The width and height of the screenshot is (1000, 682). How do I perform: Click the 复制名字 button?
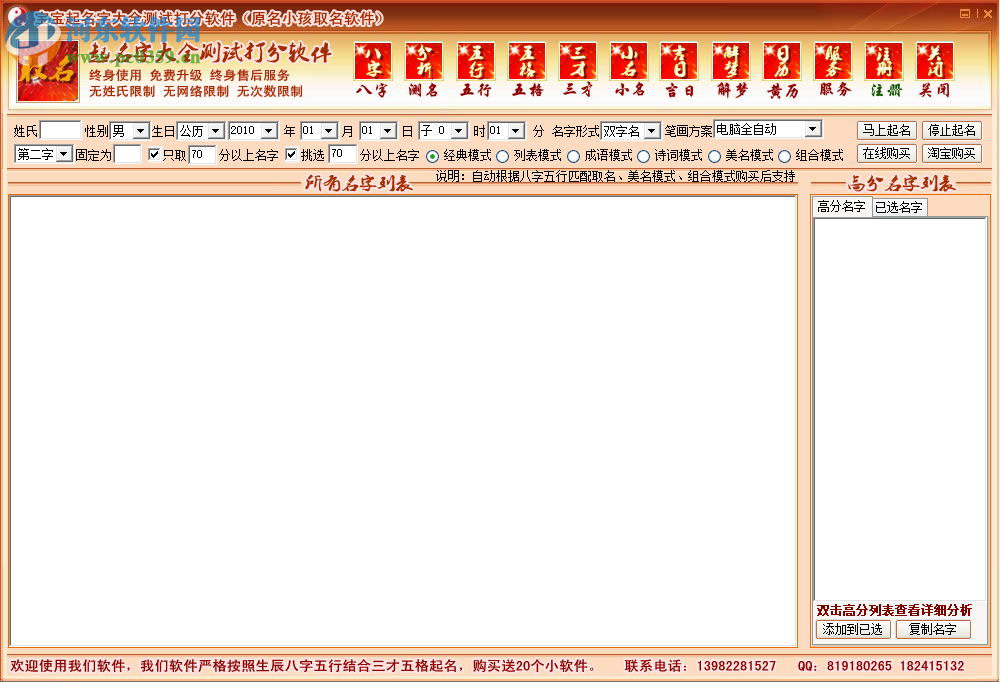933,629
